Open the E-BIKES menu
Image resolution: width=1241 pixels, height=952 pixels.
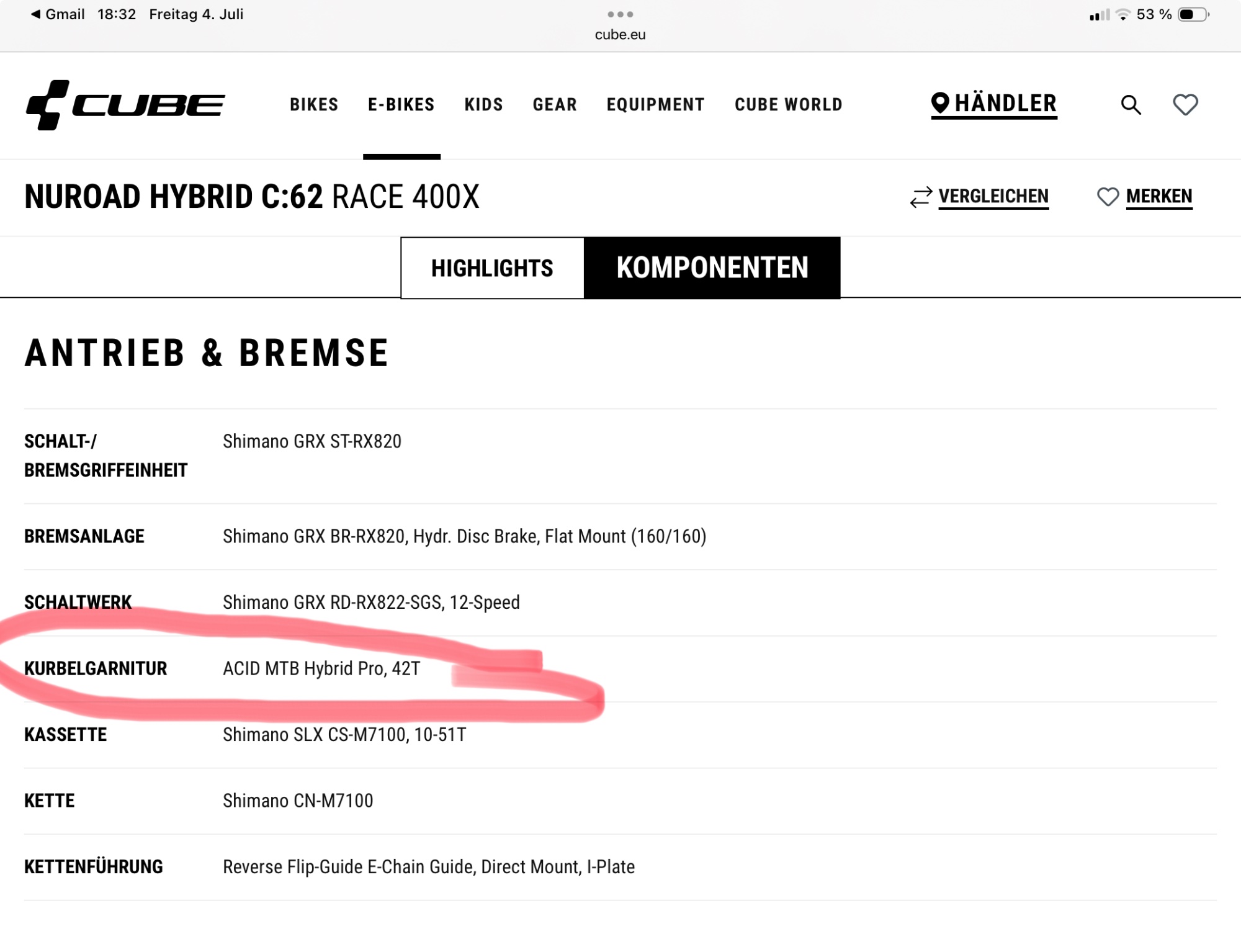tap(401, 104)
